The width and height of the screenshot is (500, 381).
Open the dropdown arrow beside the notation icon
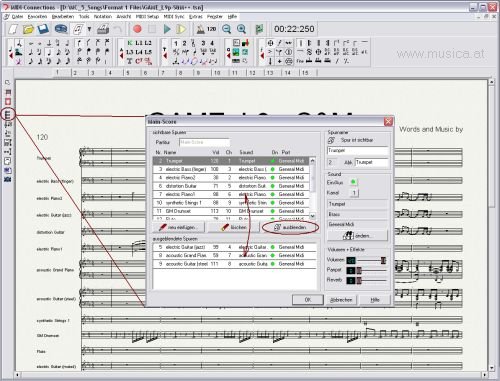(x=89, y=29)
